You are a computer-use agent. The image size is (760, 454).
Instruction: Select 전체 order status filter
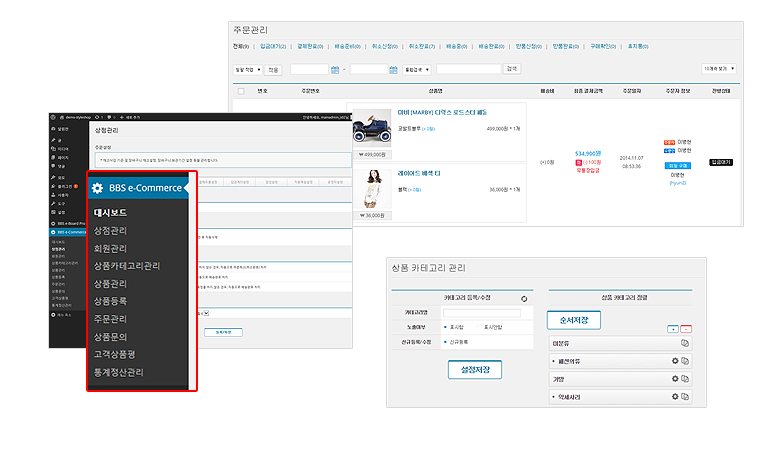tap(241, 47)
